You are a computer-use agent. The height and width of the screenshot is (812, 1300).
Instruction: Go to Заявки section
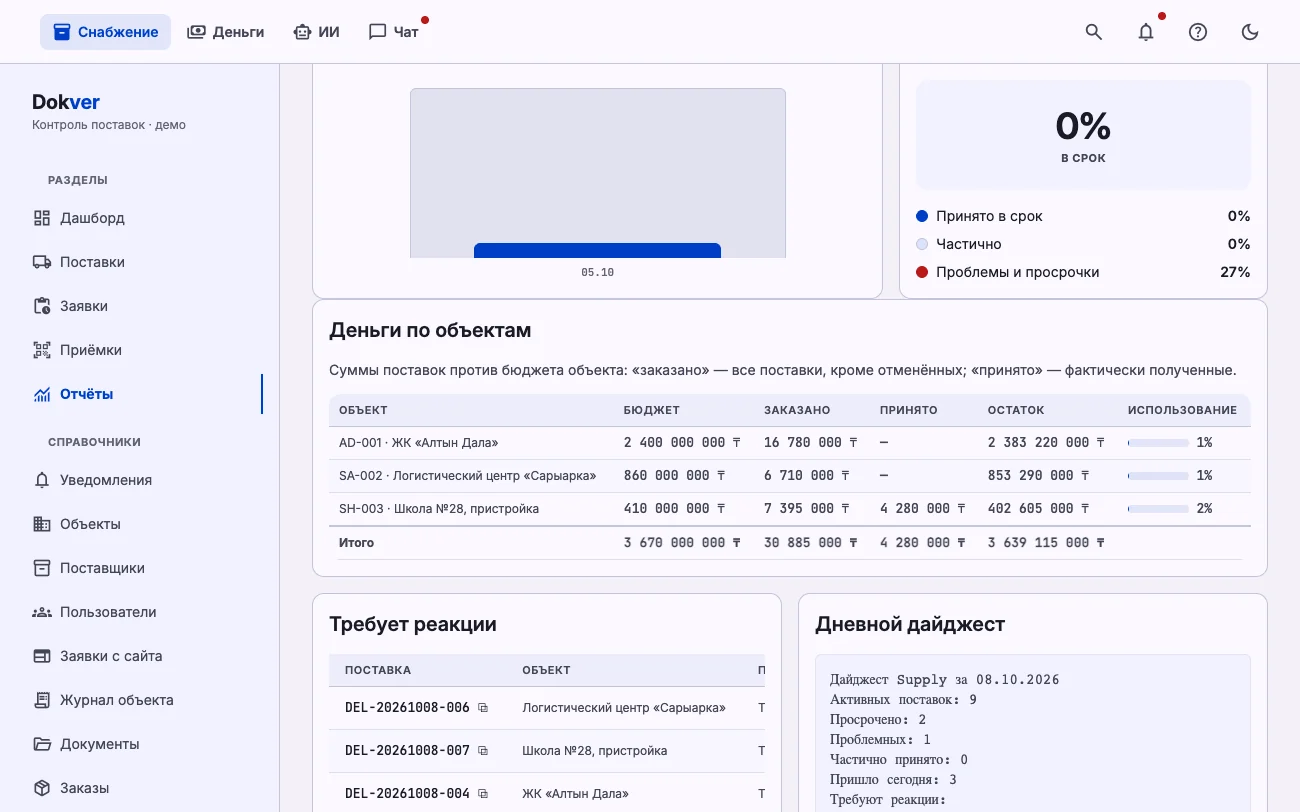point(140,306)
